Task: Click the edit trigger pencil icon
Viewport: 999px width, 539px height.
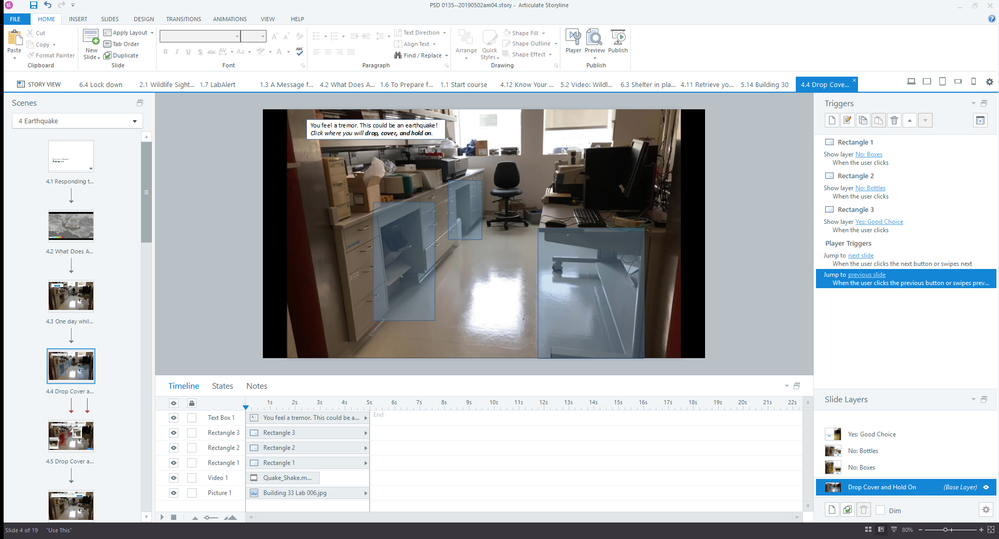Action: click(846, 121)
